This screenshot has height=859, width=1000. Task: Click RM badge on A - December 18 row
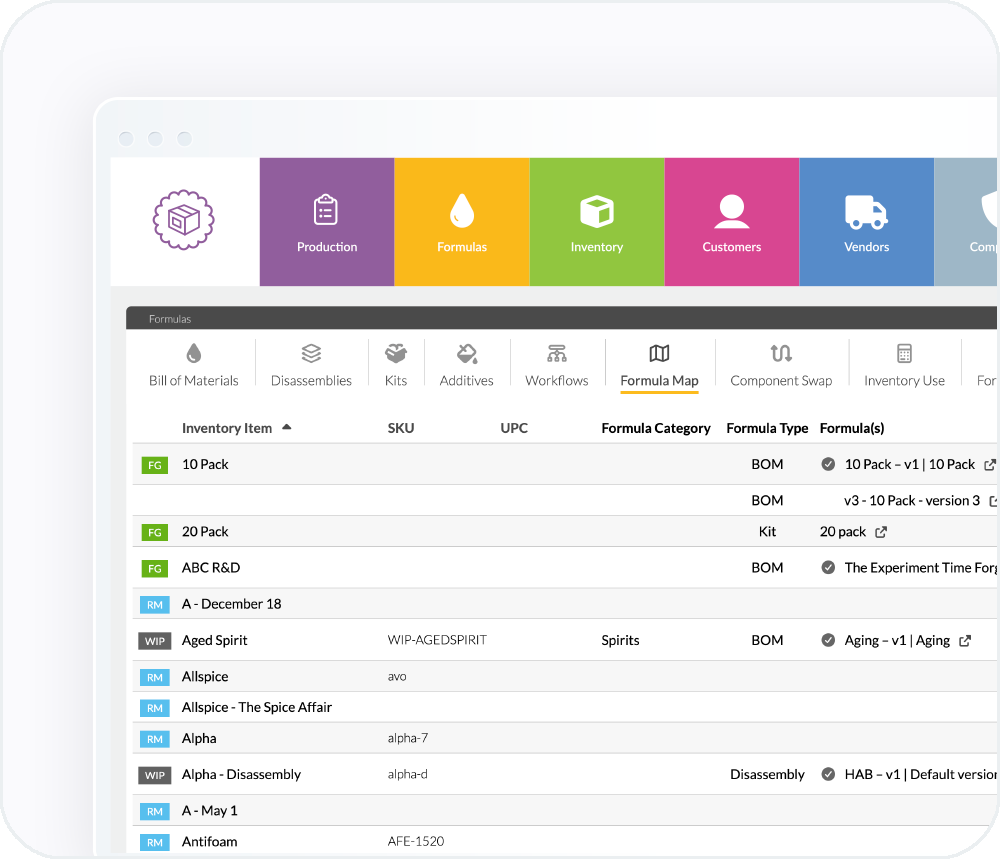155,605
